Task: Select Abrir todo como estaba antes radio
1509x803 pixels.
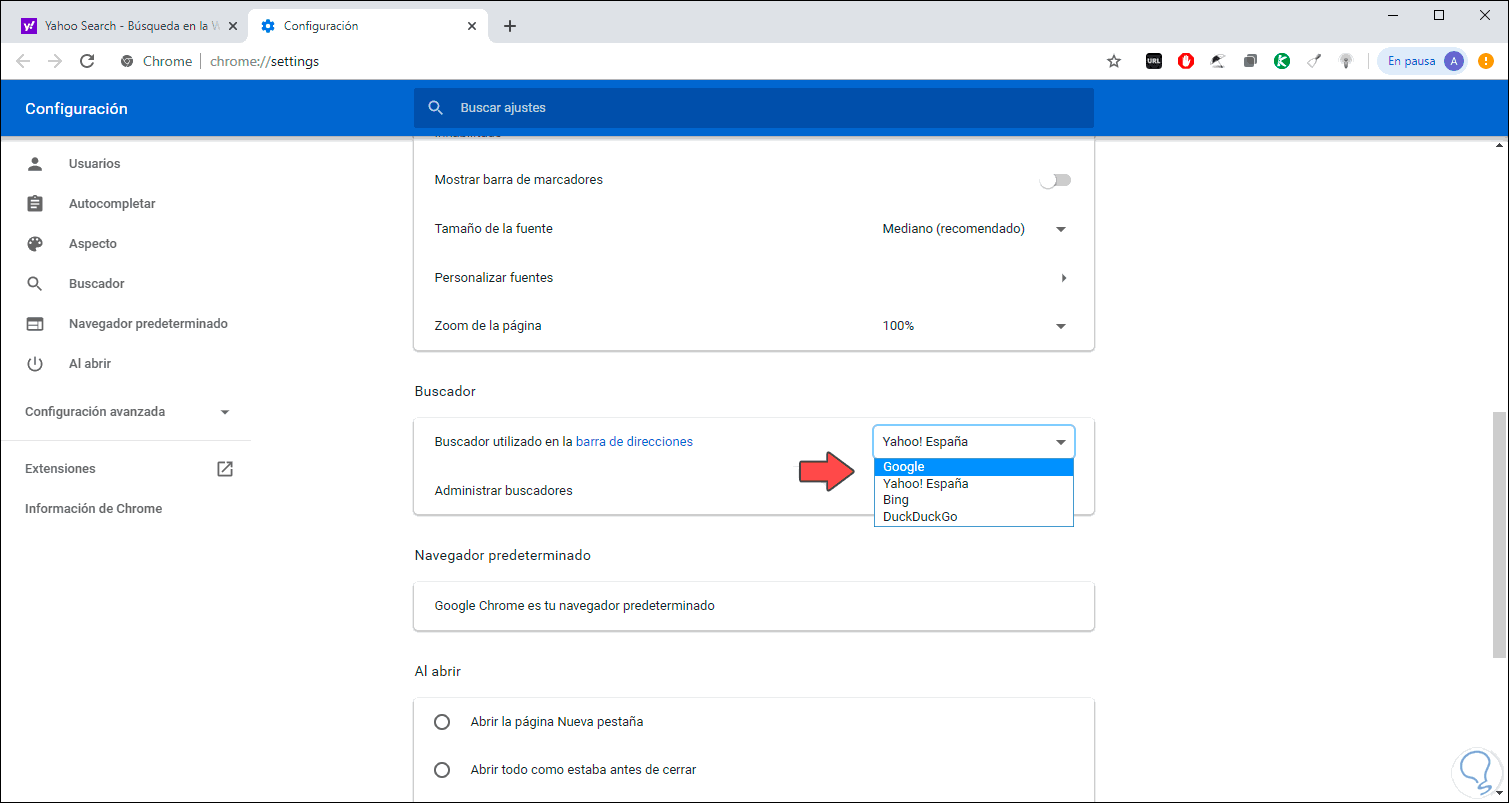Action: 442,770
